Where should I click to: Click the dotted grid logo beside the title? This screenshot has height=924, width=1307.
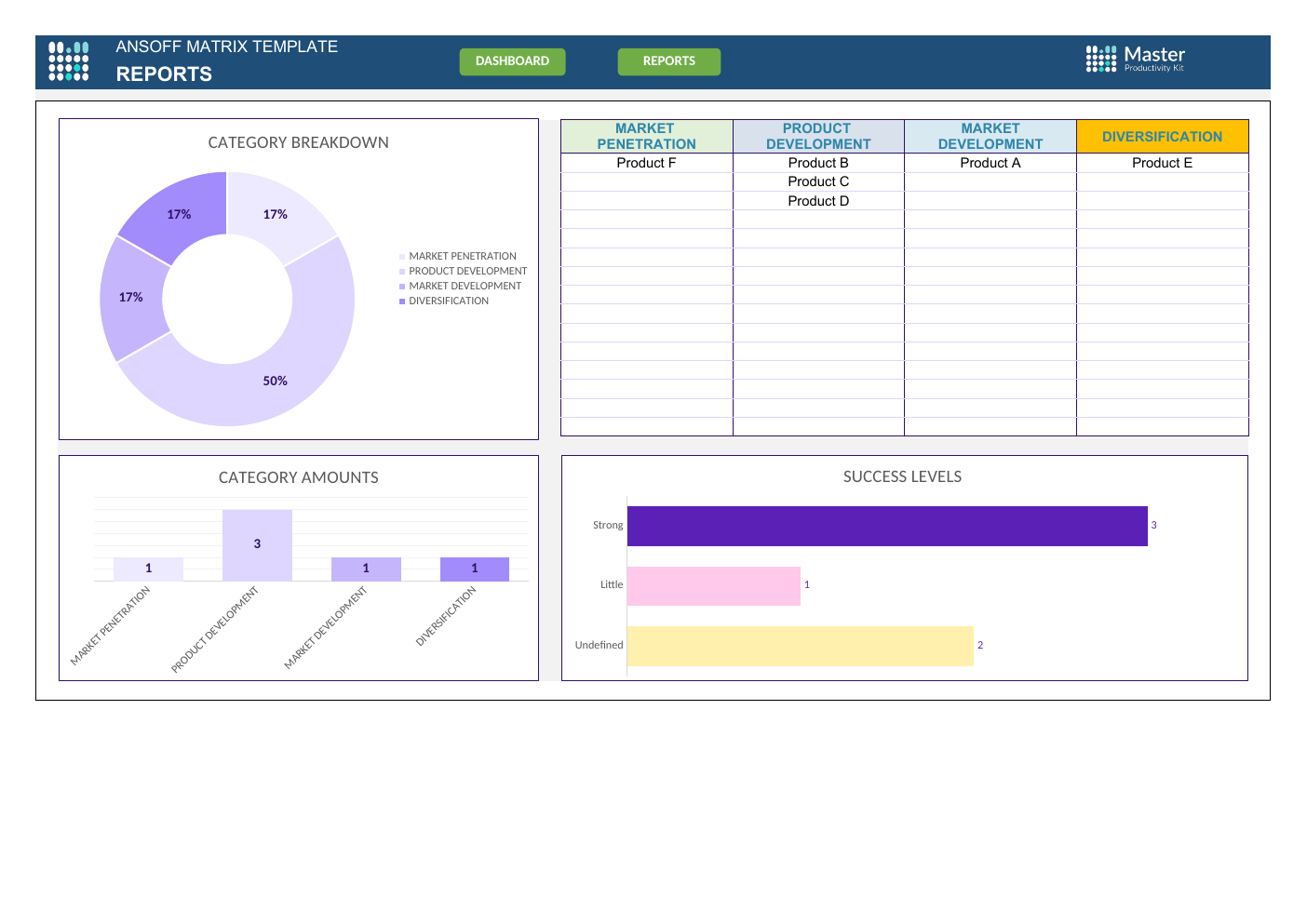[x=68, y=61]
